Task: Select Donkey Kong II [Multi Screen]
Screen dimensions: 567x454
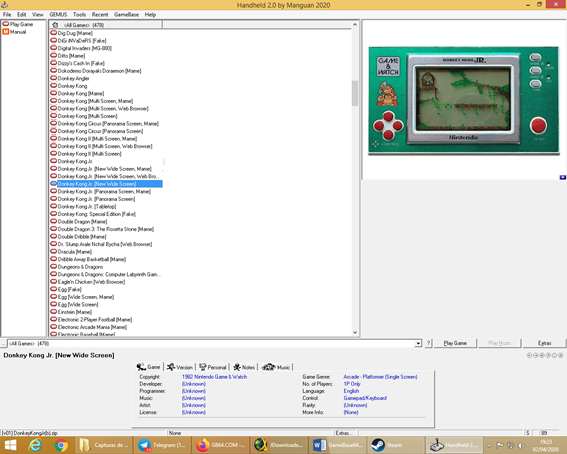Action: (89, 154)
